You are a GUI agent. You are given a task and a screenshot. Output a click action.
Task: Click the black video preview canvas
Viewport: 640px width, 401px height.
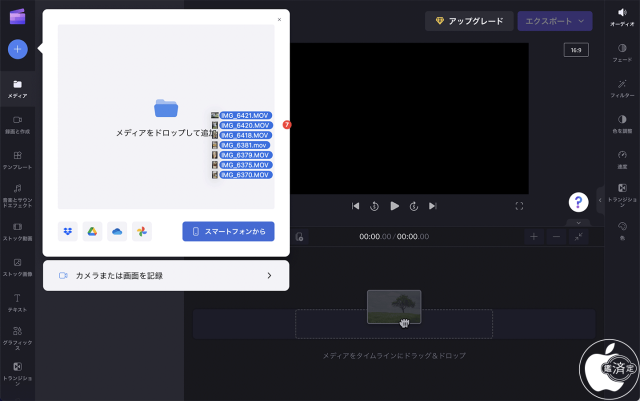[x=409, y=118]
